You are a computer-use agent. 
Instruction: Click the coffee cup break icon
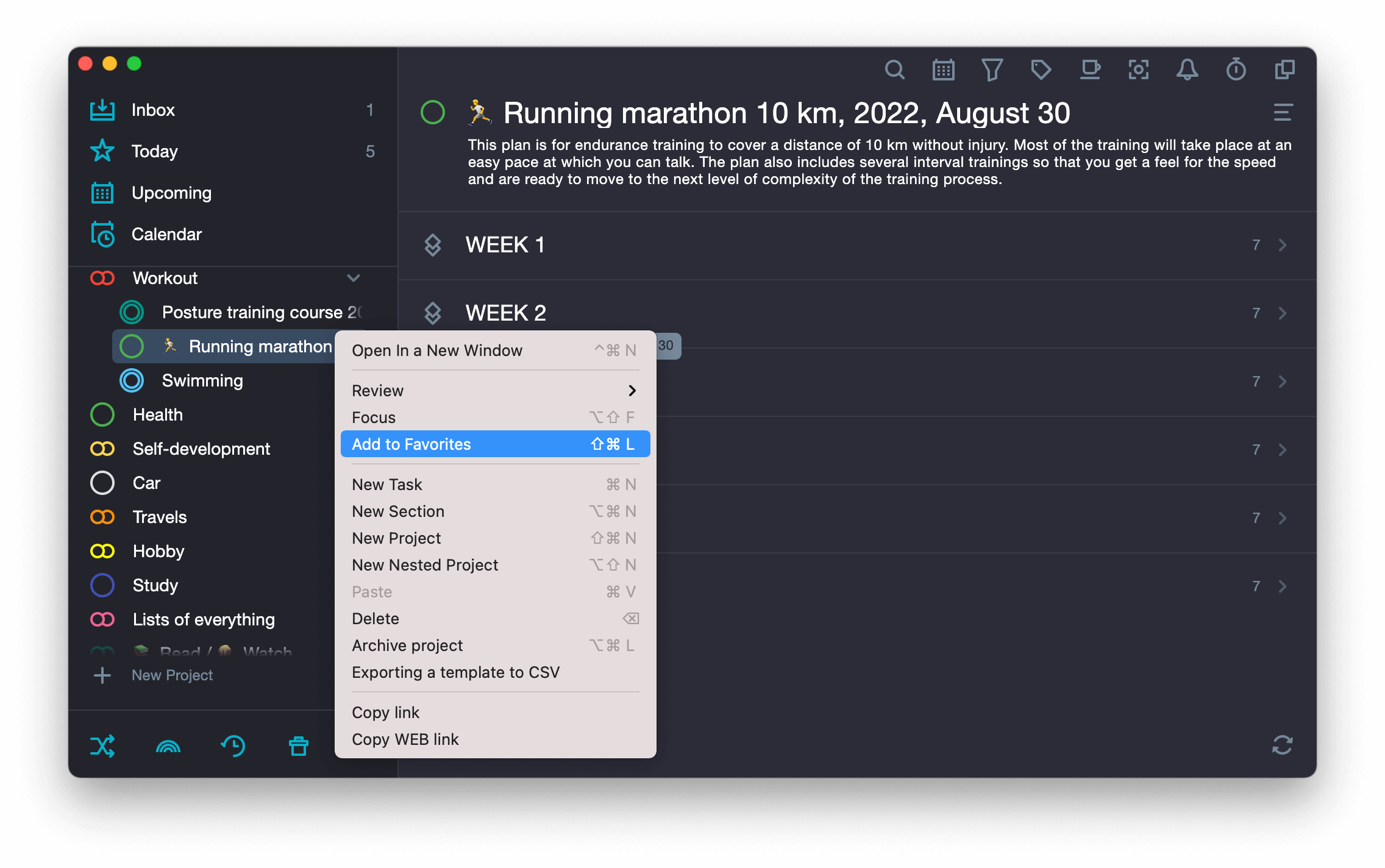(x=1090, y=70)
